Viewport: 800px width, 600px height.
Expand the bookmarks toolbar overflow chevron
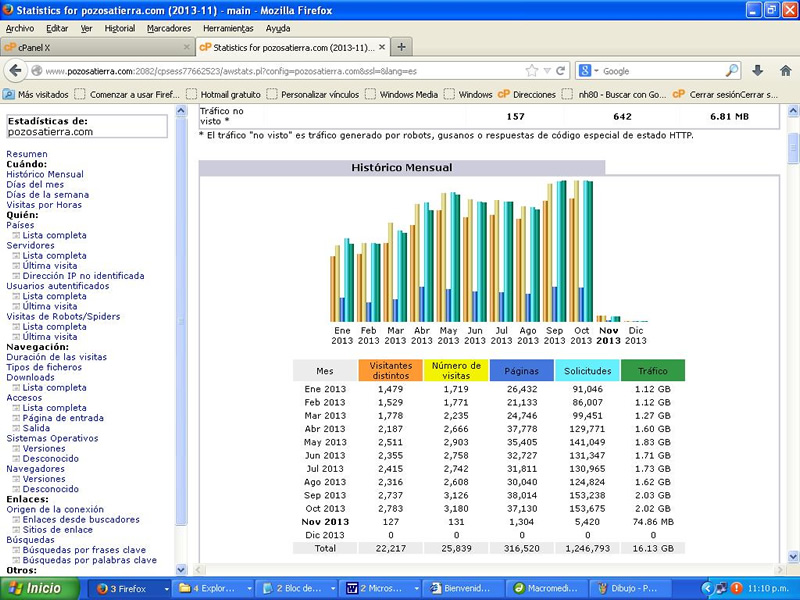click(x=790, y=94)
